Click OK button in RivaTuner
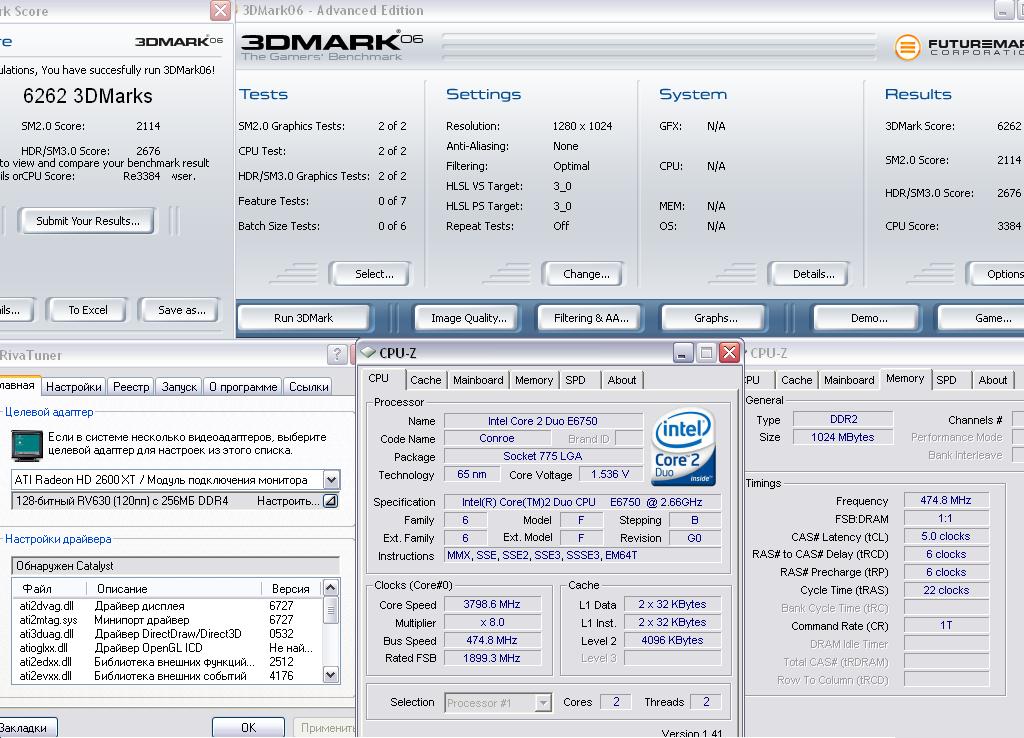Image resolution: width=1024 pixels, height=738 pixels. (248, 728)
